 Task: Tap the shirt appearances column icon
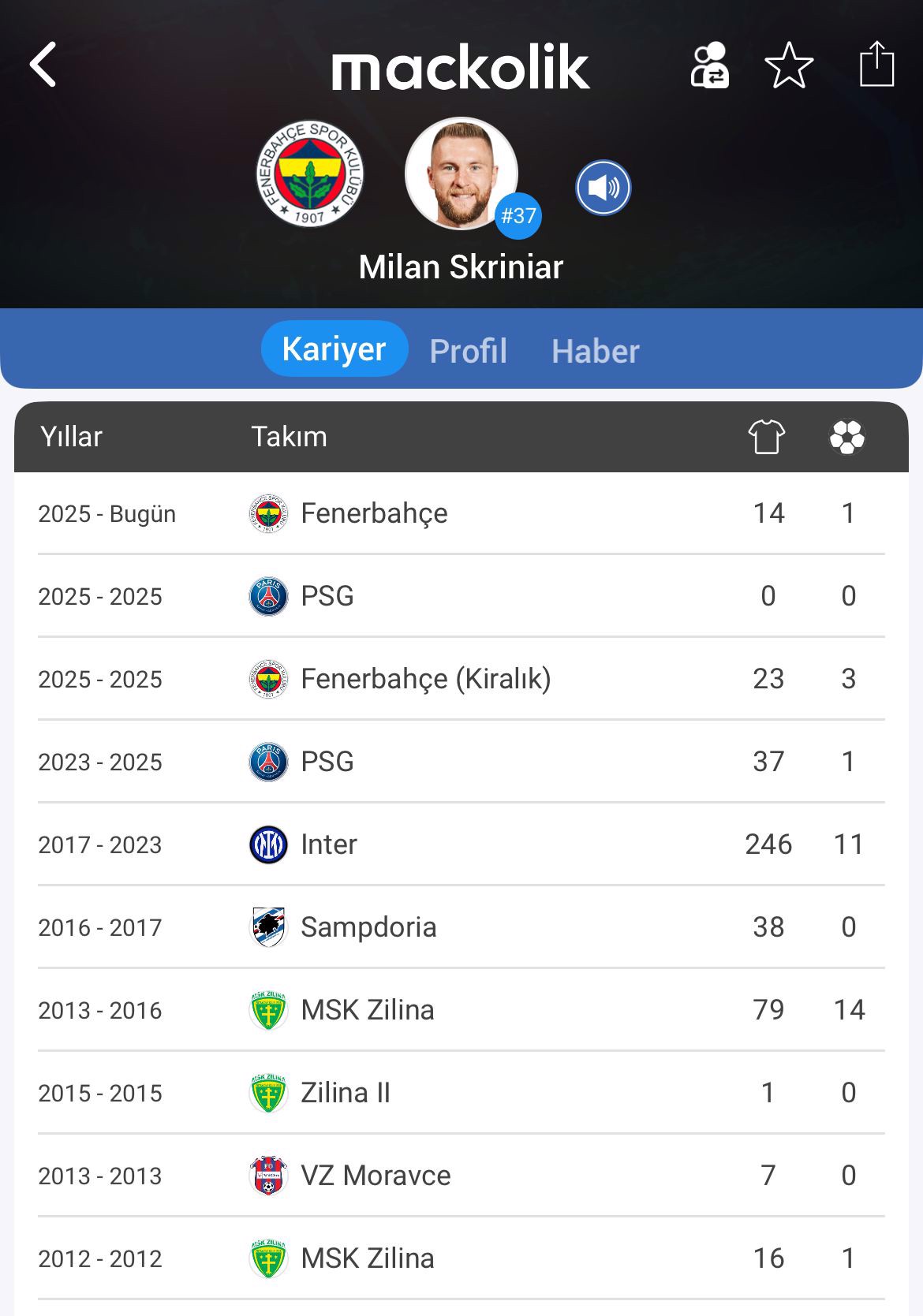tap(767, 437)
